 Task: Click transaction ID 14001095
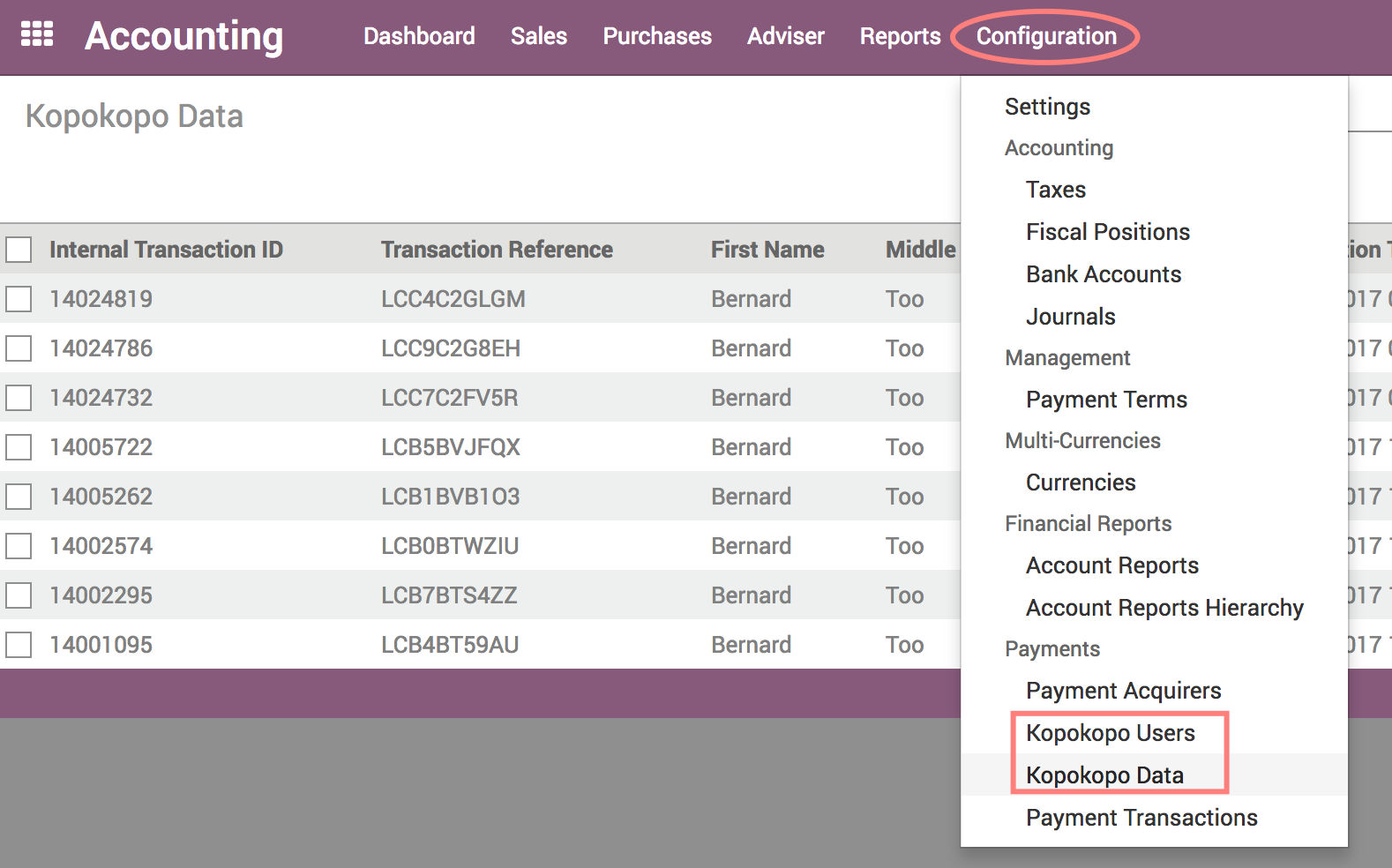(x=101, y=645)
